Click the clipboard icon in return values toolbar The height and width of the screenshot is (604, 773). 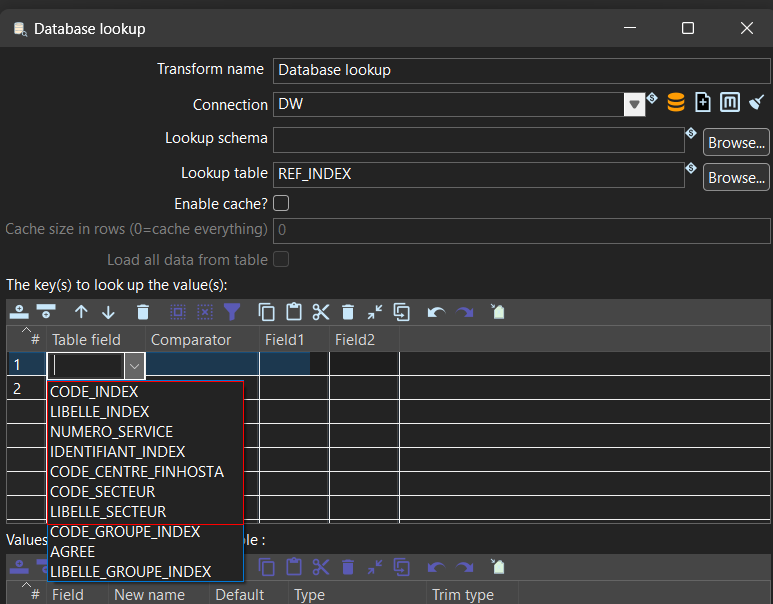(x=294, y=567)
